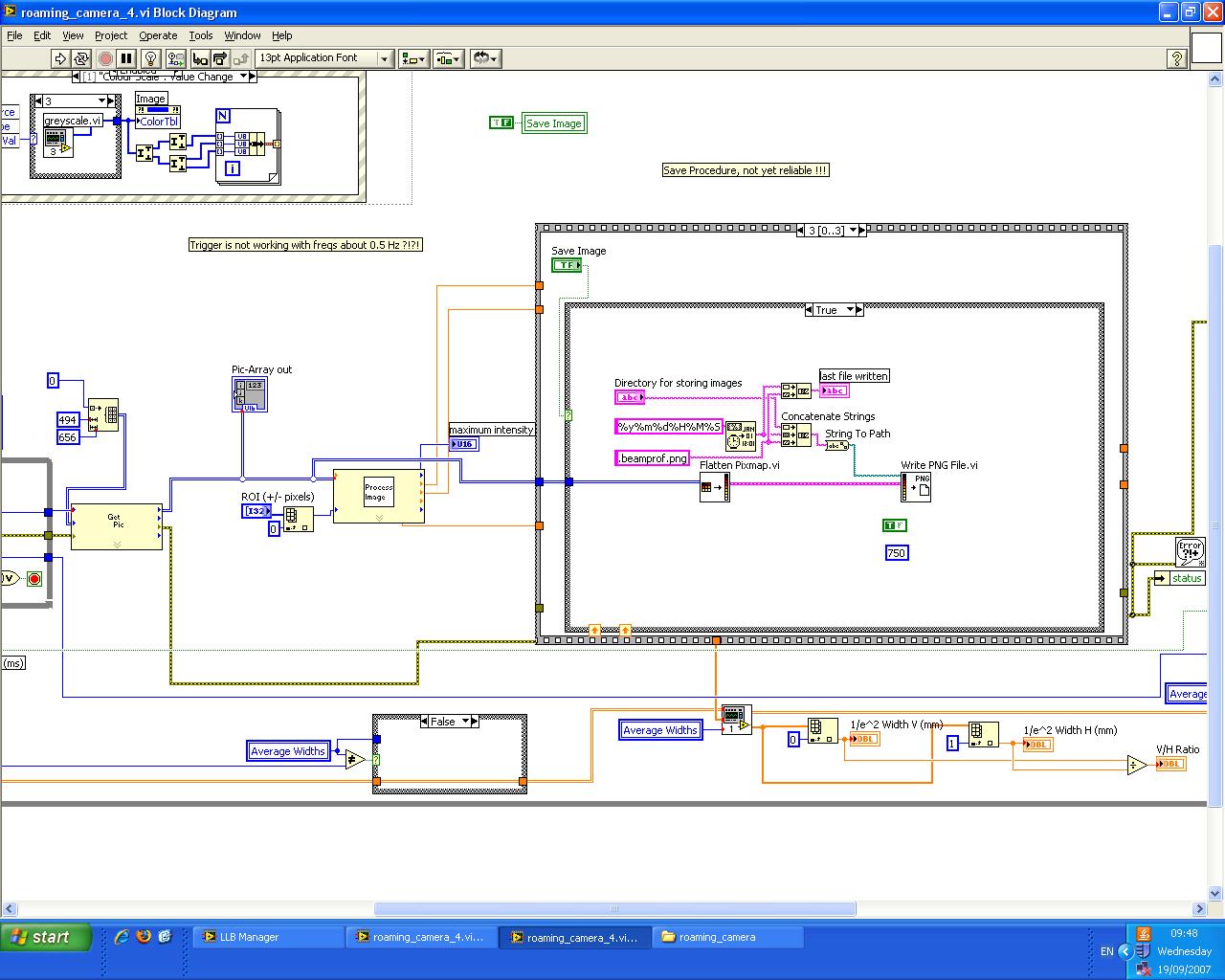Screen dimensions: 1225x980
Task: Switch to LLB Manager taskbar button
Action: (x=268, y=937)
